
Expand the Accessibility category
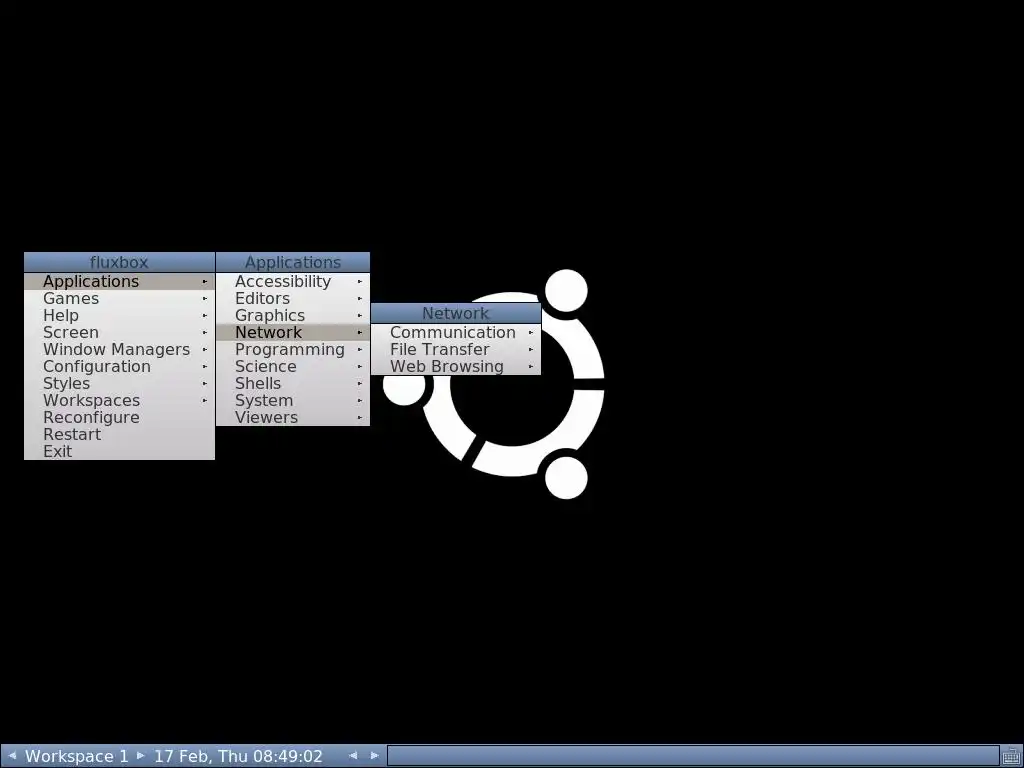pos(293,281)
